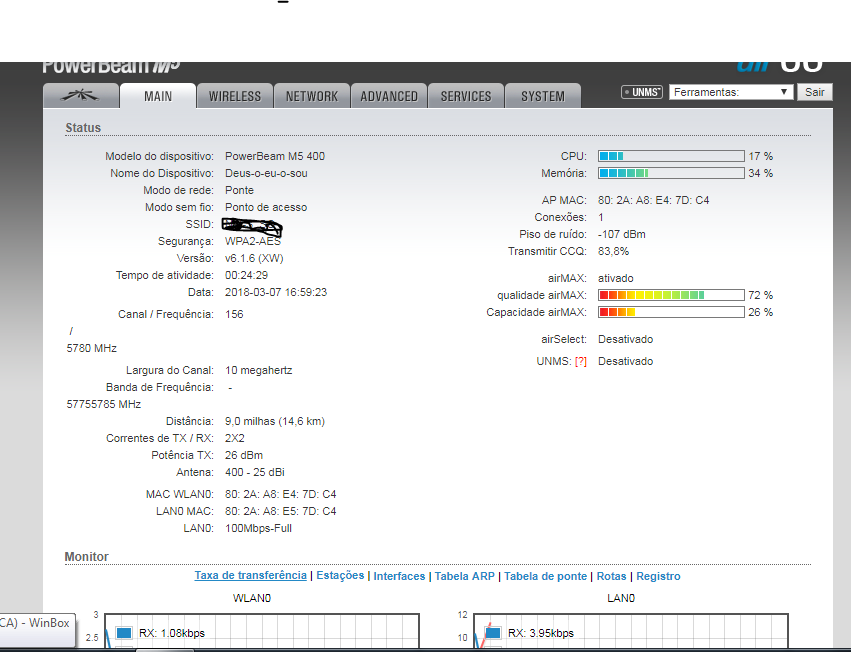Click uptime value 00:24:29
Viewport: 851px width, 652px height.
click(246, 275)
